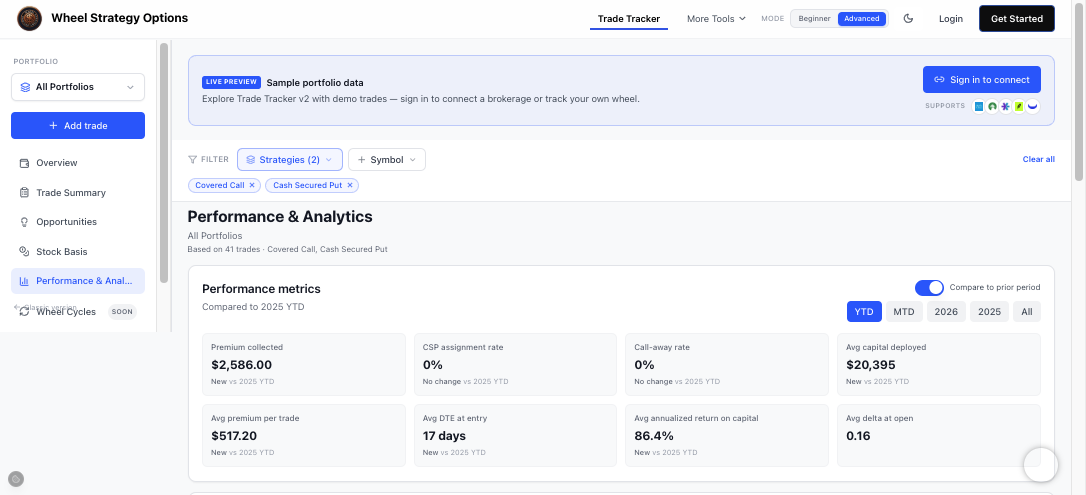Screen dimensions: 1086x495
Task: Select the All period tab
Action: pos(1026,312)
